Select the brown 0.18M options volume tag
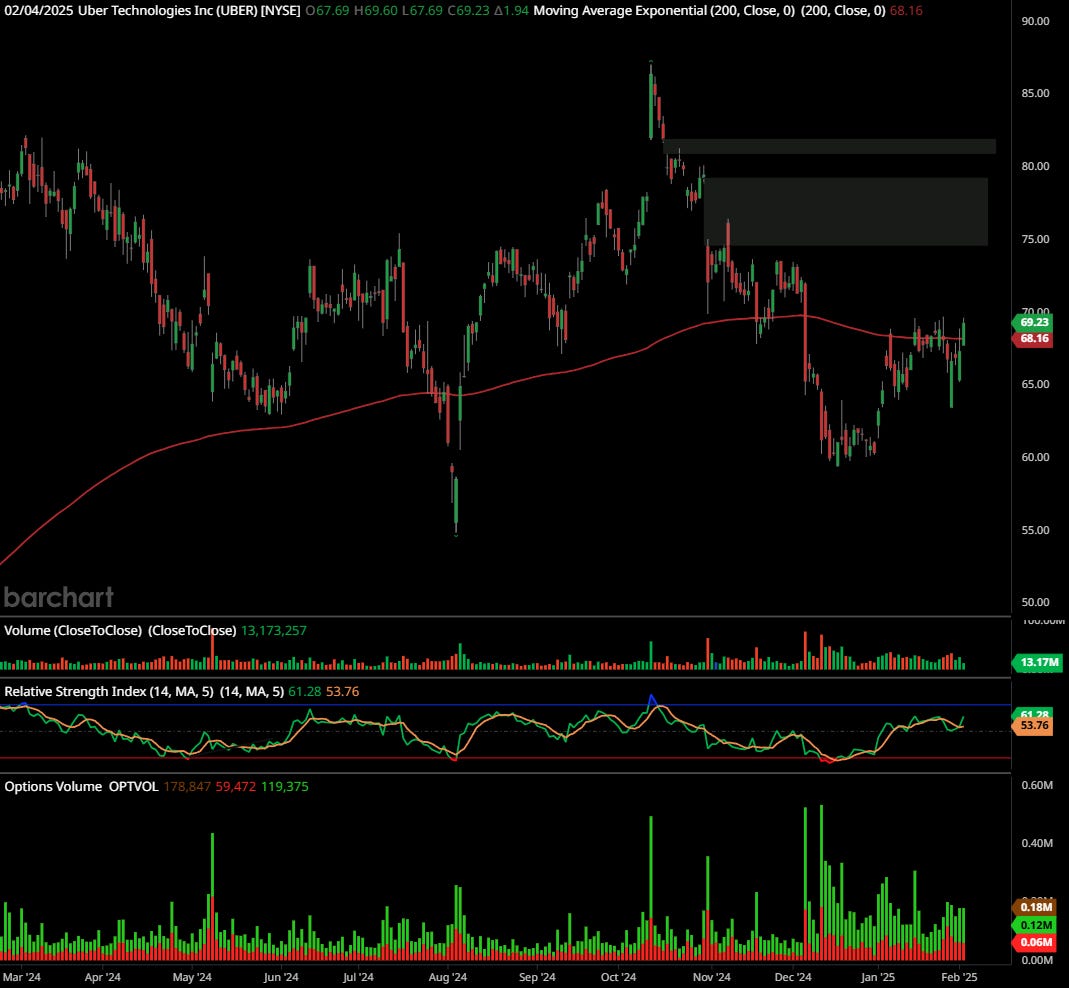 1036,908
